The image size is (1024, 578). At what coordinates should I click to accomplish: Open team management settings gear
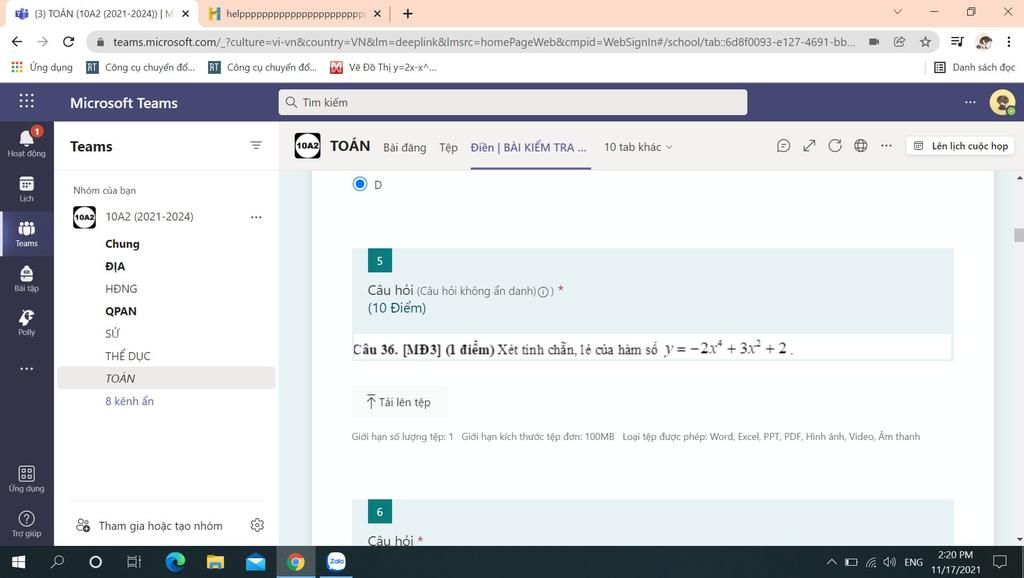pyautogui.click(x=257, y=525)
